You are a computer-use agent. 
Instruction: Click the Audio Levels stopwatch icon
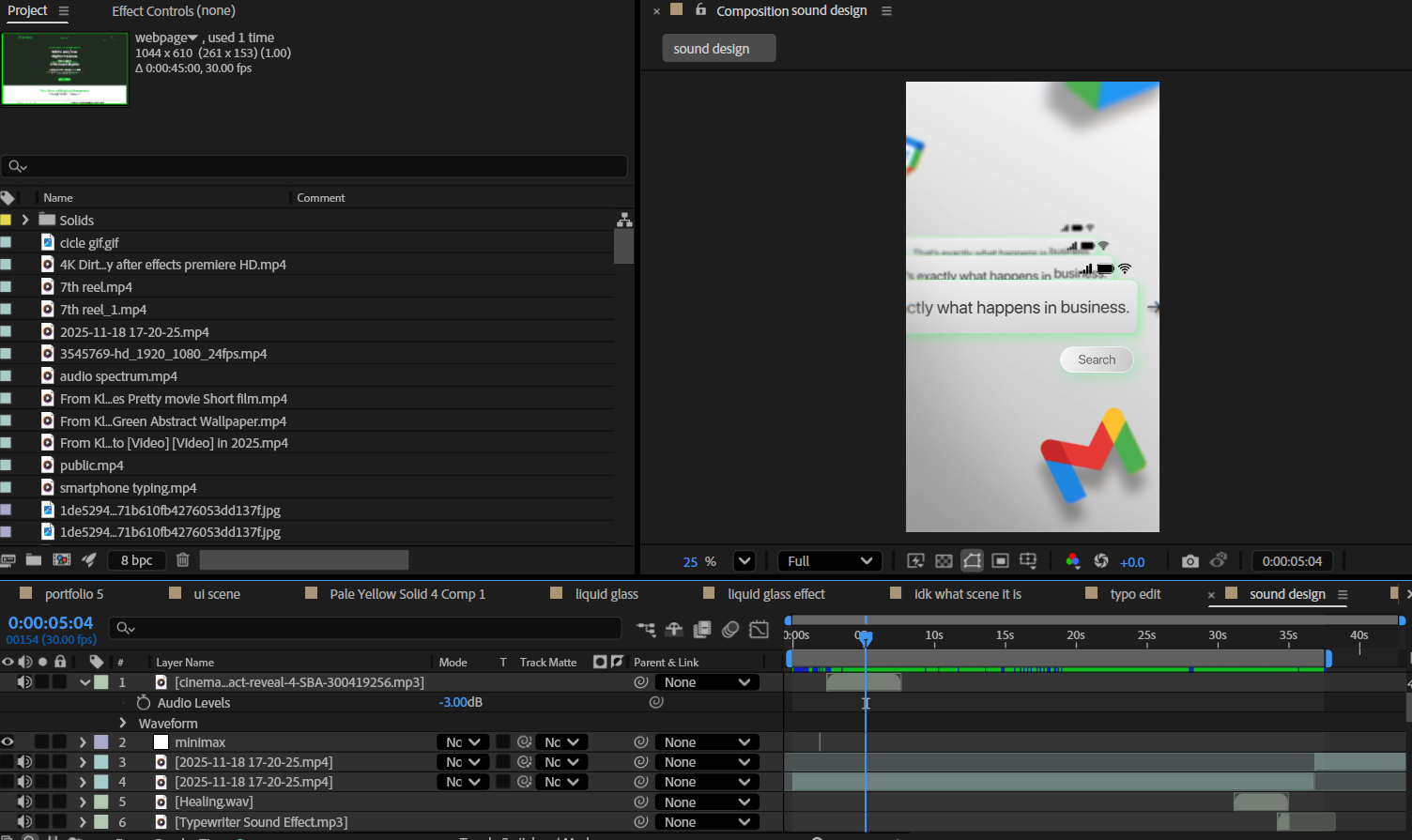[143, 703]
